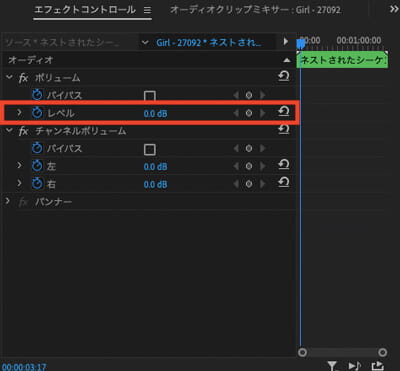Click the 00:00:03:17 timecode
The height and width of the screenshot is (371, 400).
coord(24,367)
